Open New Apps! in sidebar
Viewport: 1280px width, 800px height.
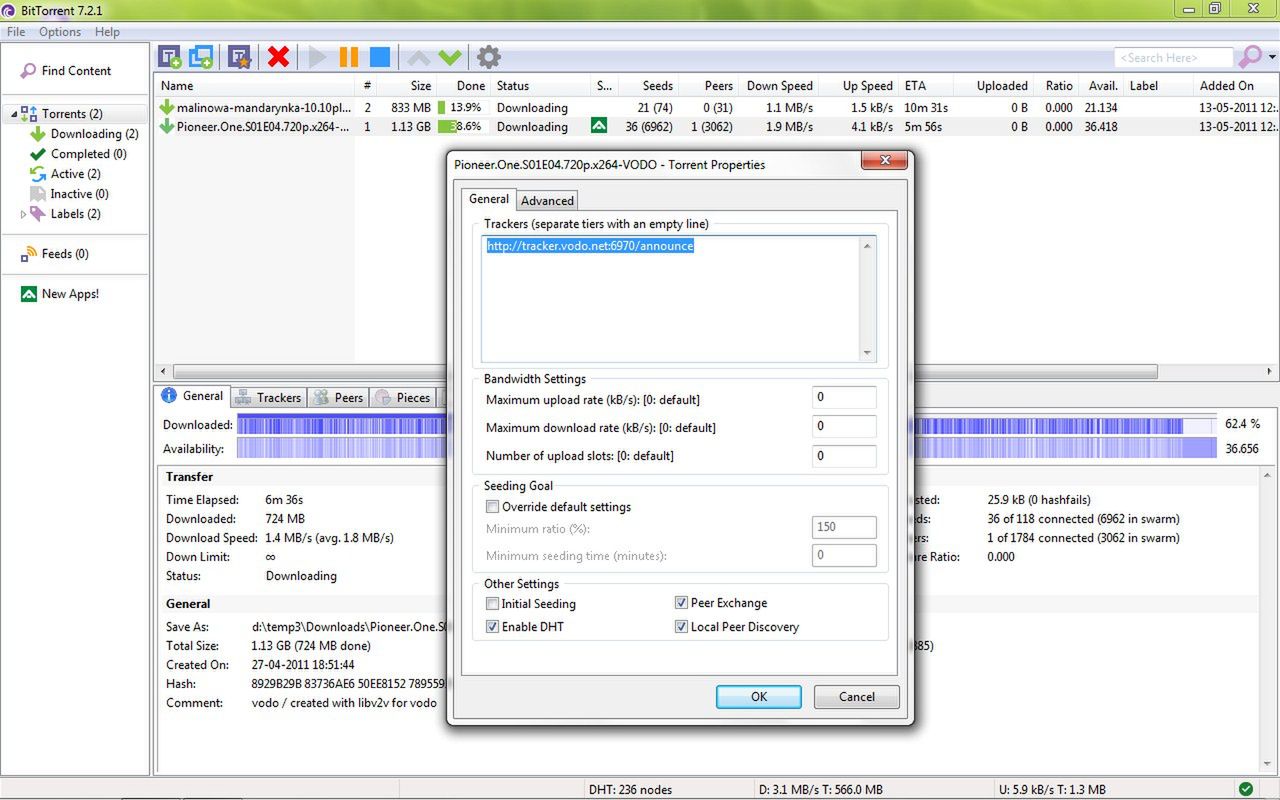(60, 294)
